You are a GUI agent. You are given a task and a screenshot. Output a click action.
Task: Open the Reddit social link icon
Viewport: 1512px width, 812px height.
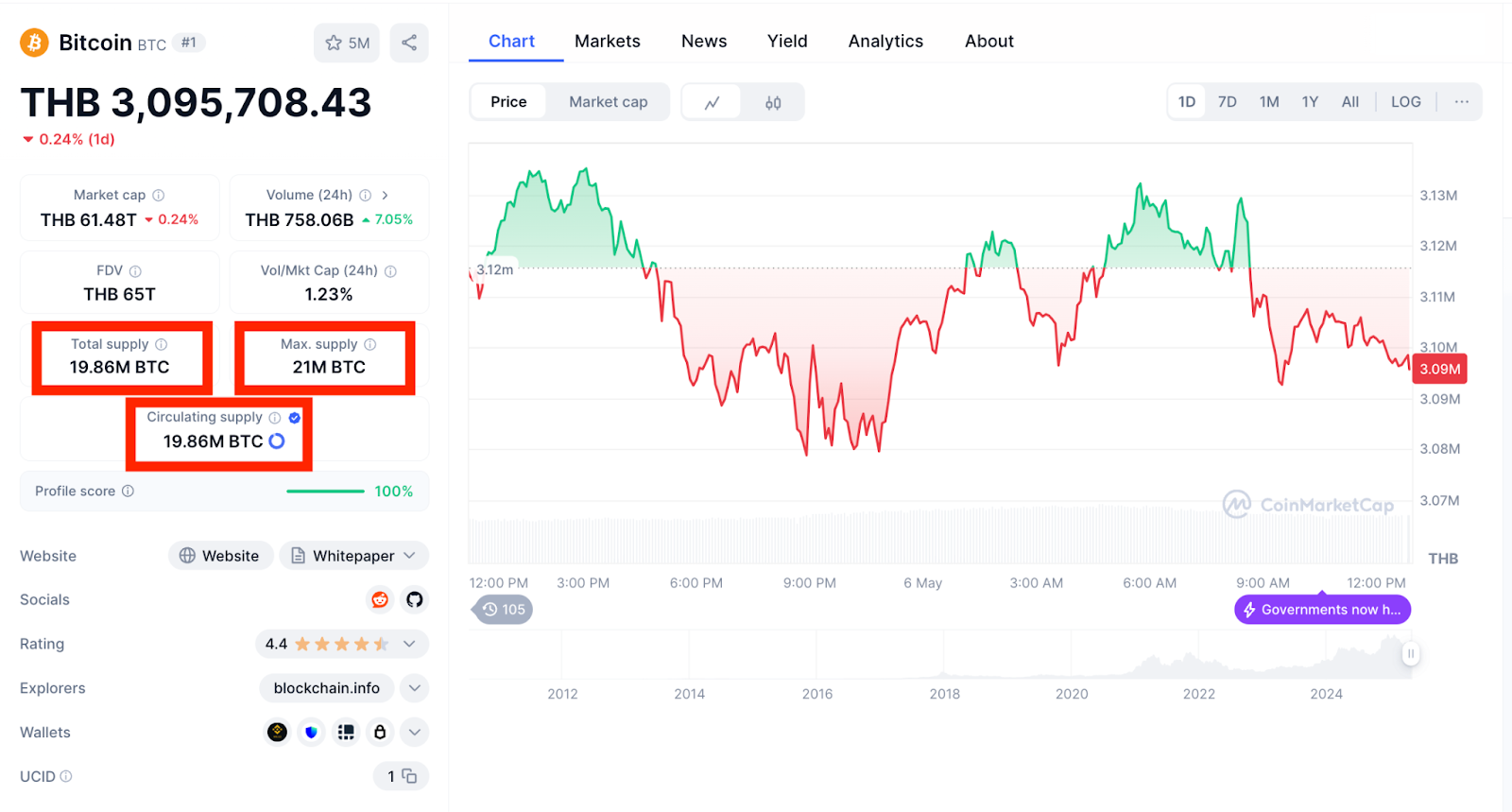(380, 599)
